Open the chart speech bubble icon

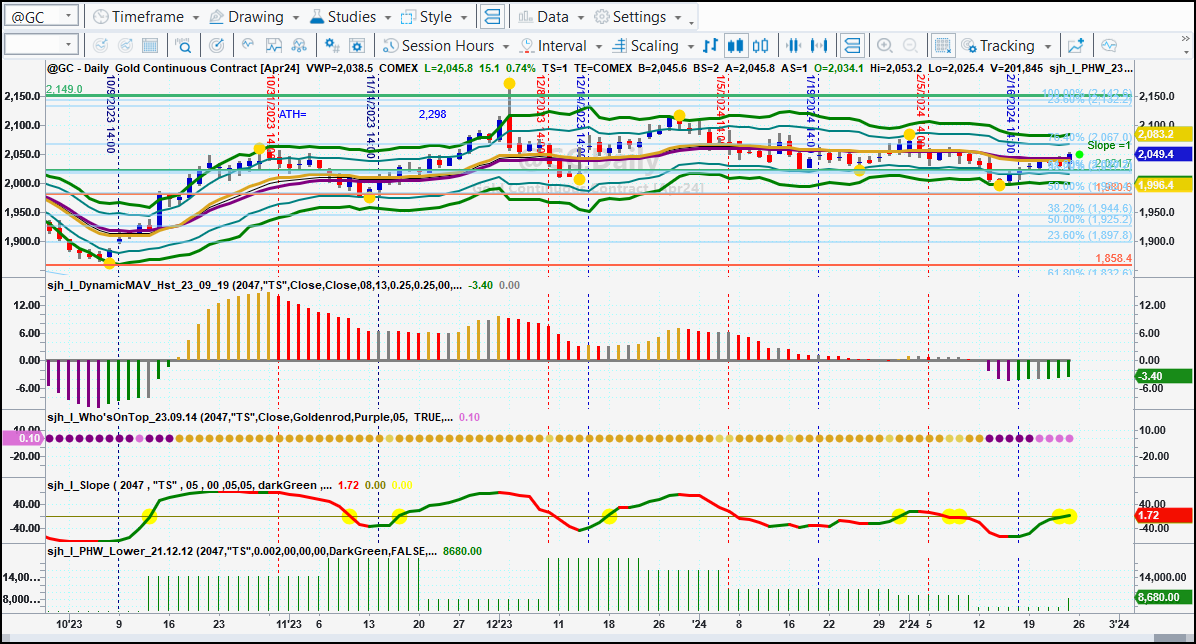(1109, 46)
